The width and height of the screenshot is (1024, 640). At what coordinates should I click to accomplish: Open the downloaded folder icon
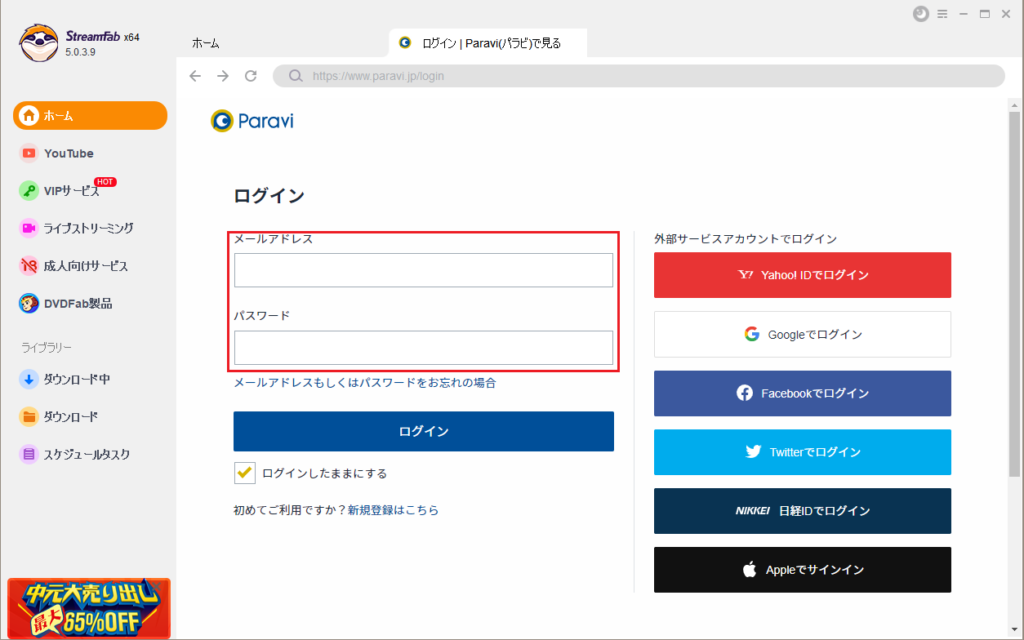(29, 417)
